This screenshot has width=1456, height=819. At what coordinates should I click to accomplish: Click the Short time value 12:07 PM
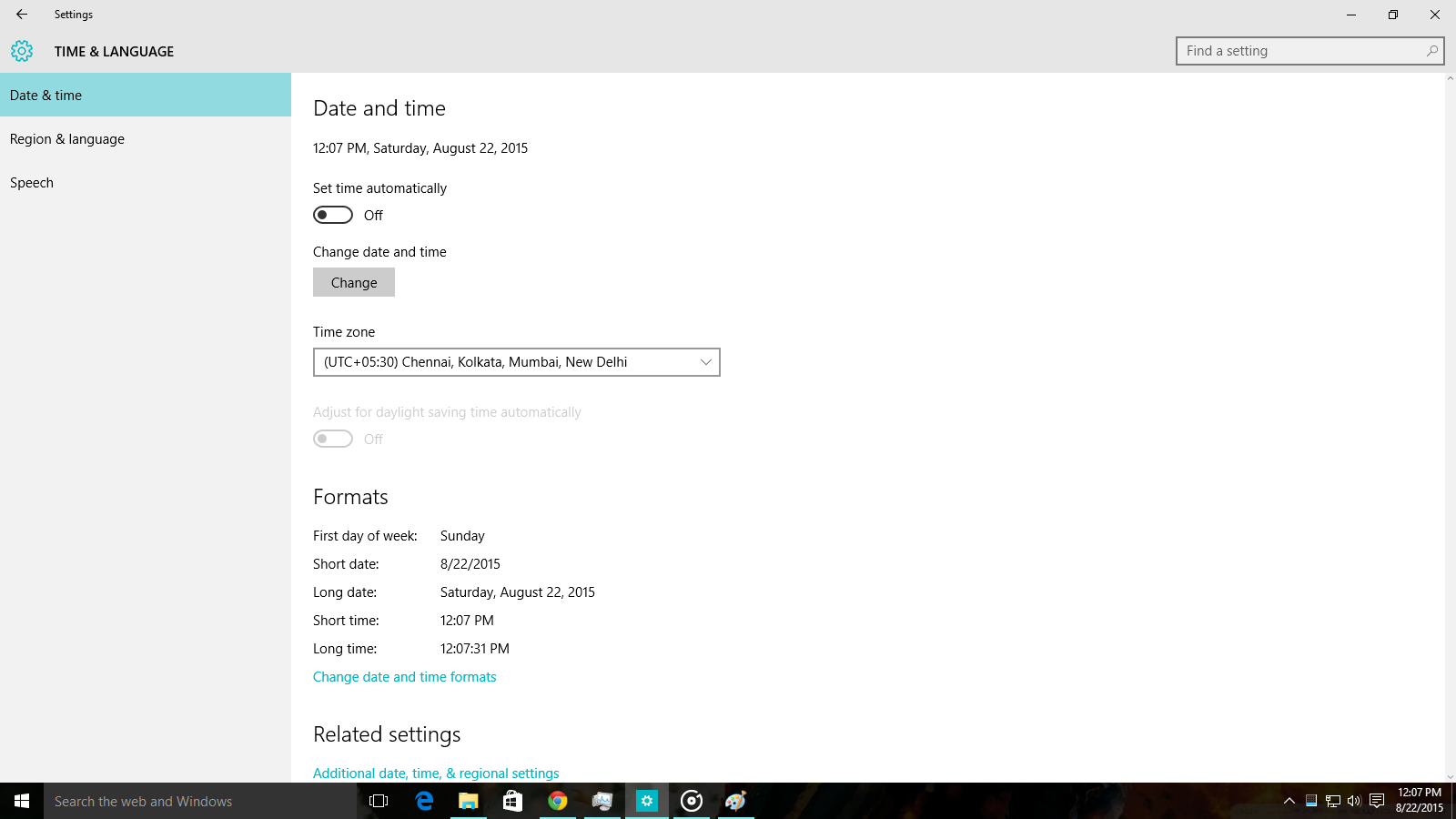(467, 621)
